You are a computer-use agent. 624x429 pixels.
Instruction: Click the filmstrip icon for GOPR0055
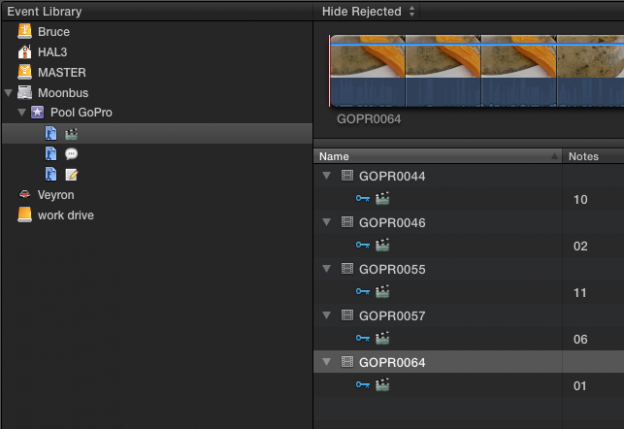click(x=347, y=269)
